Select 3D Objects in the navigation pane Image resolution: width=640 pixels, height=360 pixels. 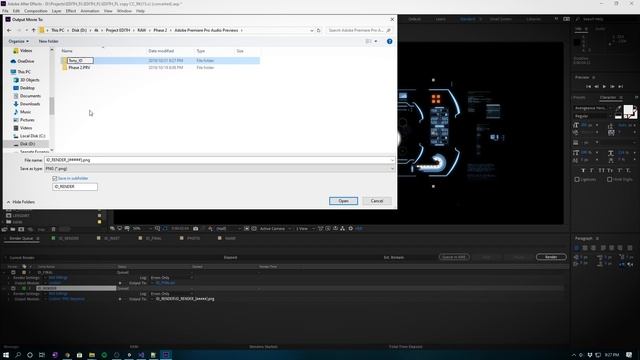point(29,80)
